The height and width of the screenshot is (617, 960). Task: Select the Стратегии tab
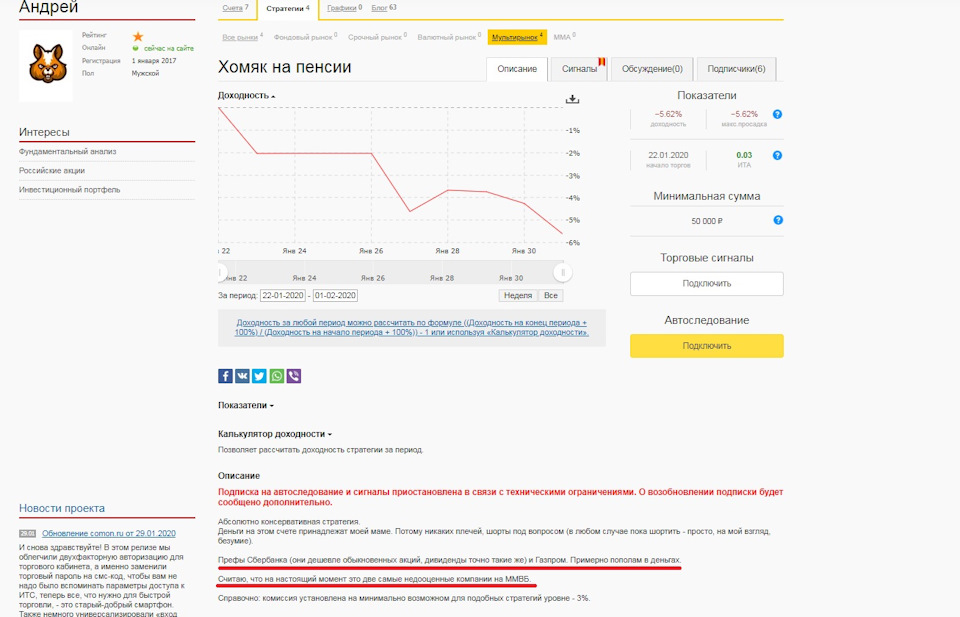coord(288,9)
